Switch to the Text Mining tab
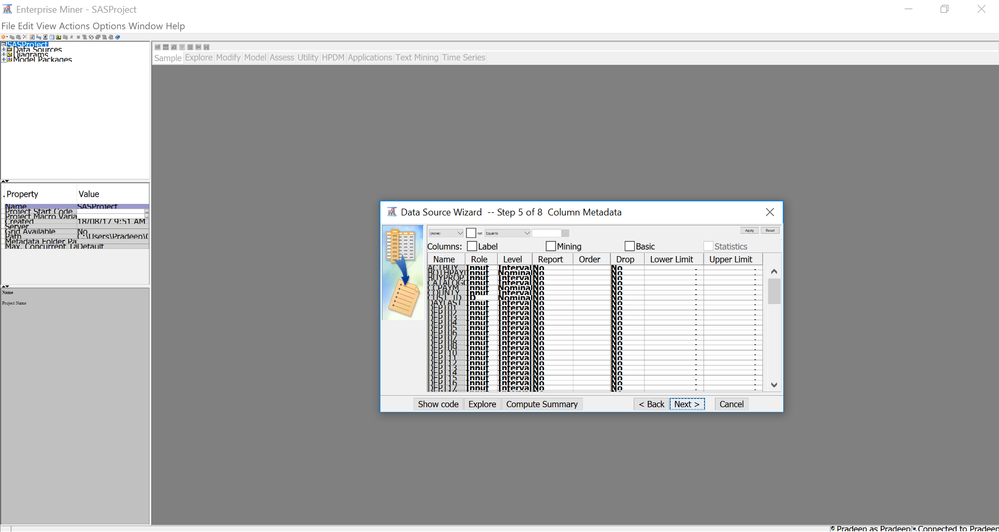 (417, 57)
